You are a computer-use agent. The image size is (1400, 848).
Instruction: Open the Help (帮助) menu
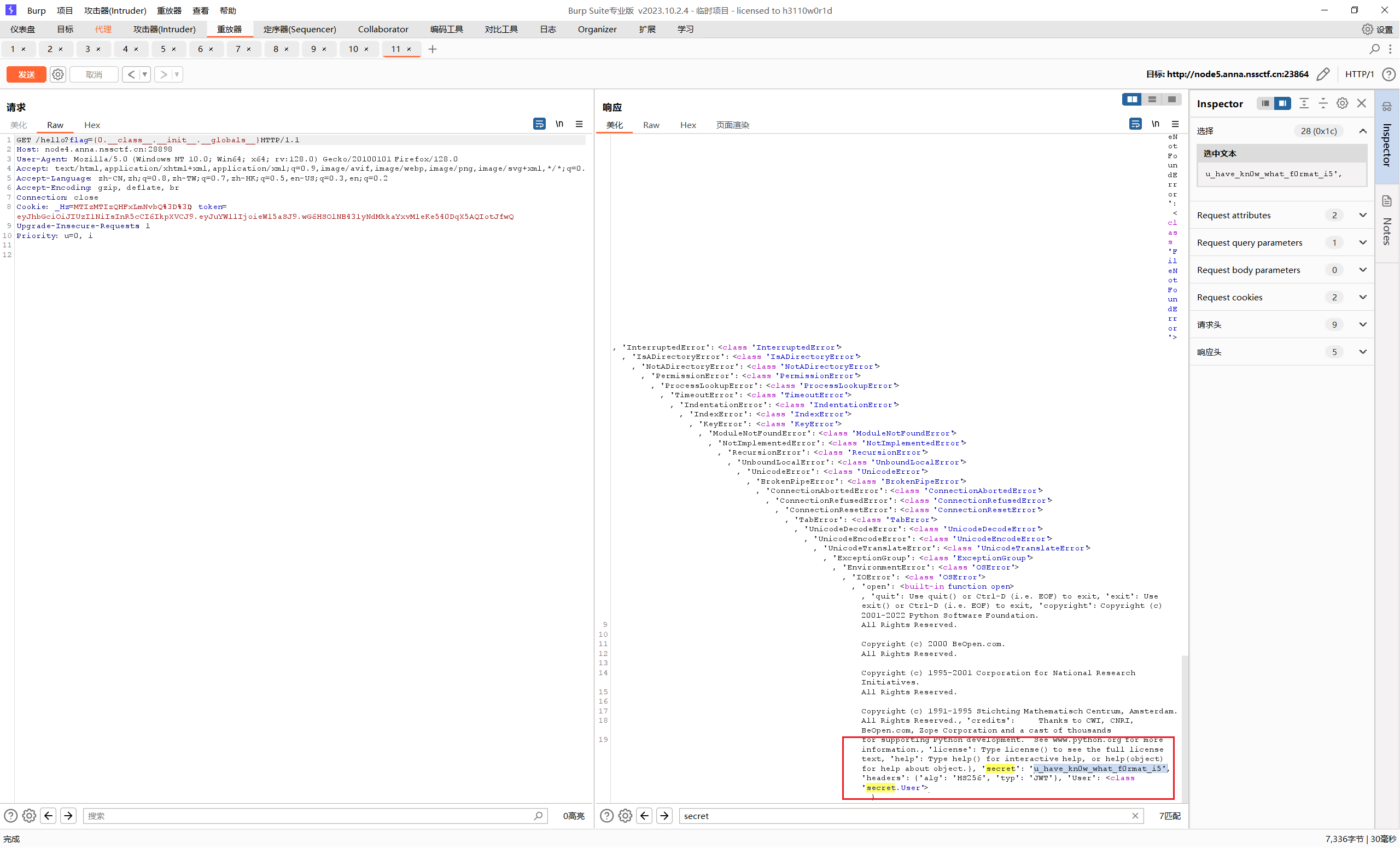click(x=228, y=10)
